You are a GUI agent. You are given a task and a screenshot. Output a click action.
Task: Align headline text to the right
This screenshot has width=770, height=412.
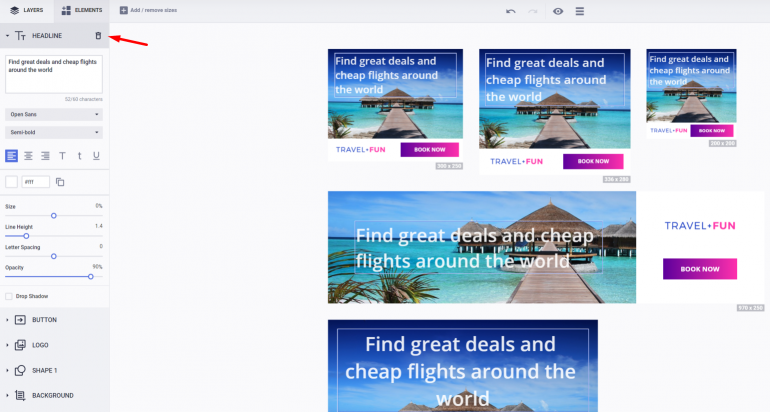[45, 156]
